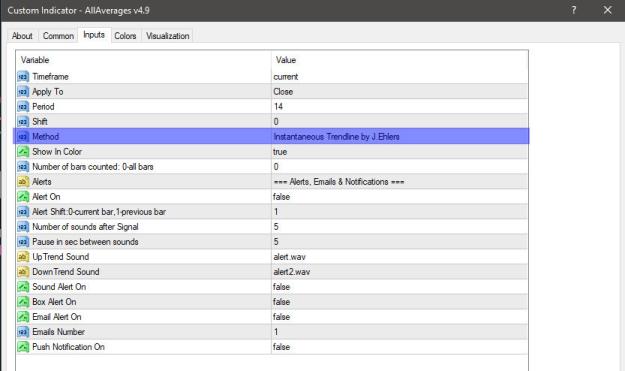Screen dimensions: 625x371
Task: Click the string icon beside UpTrend Sound
Action: point(23,257)
